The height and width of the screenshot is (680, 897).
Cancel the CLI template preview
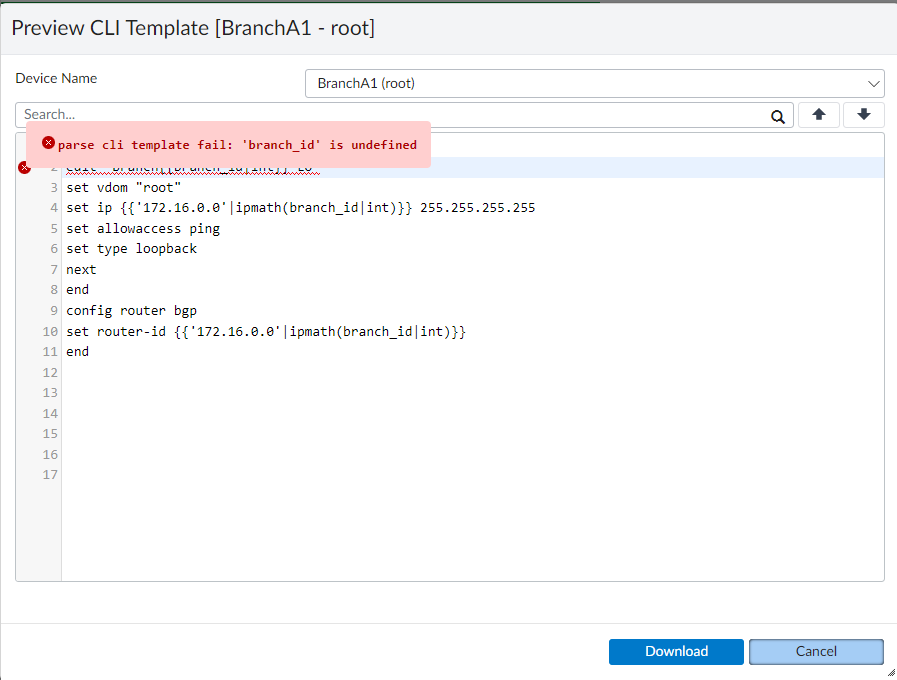pyautogui.click(x=816, y=651)
